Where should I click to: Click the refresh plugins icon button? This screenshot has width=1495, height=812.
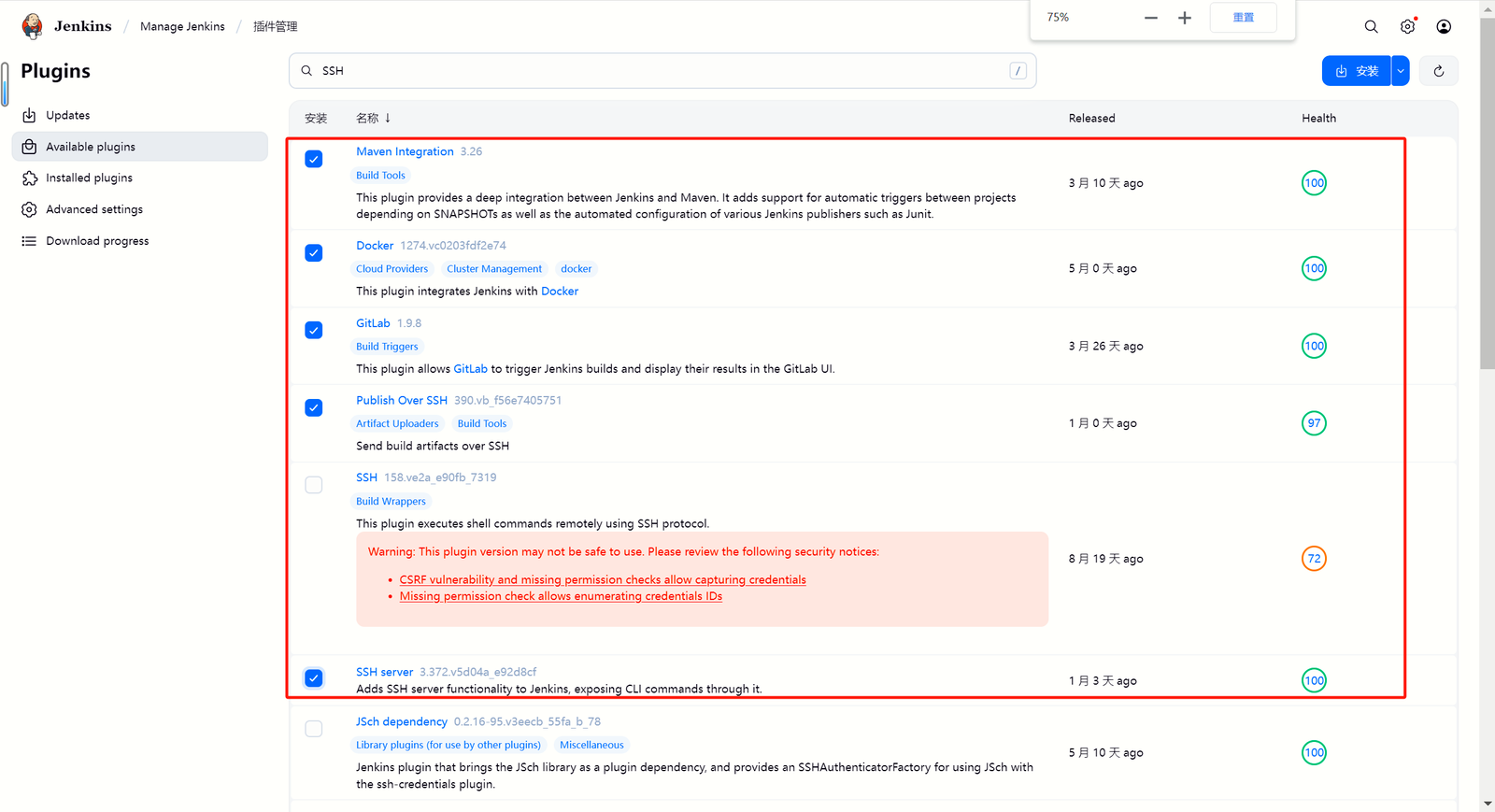pos(1439,71)
